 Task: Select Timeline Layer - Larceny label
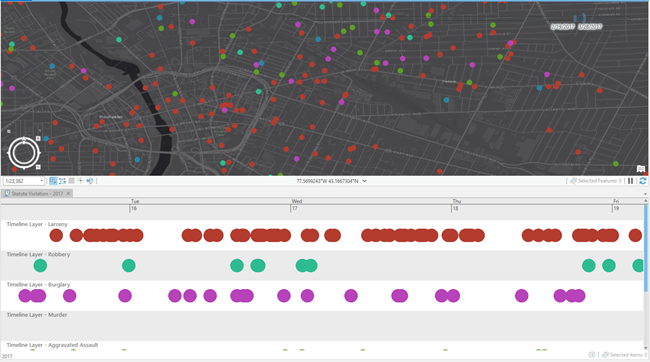click(37, 224)
